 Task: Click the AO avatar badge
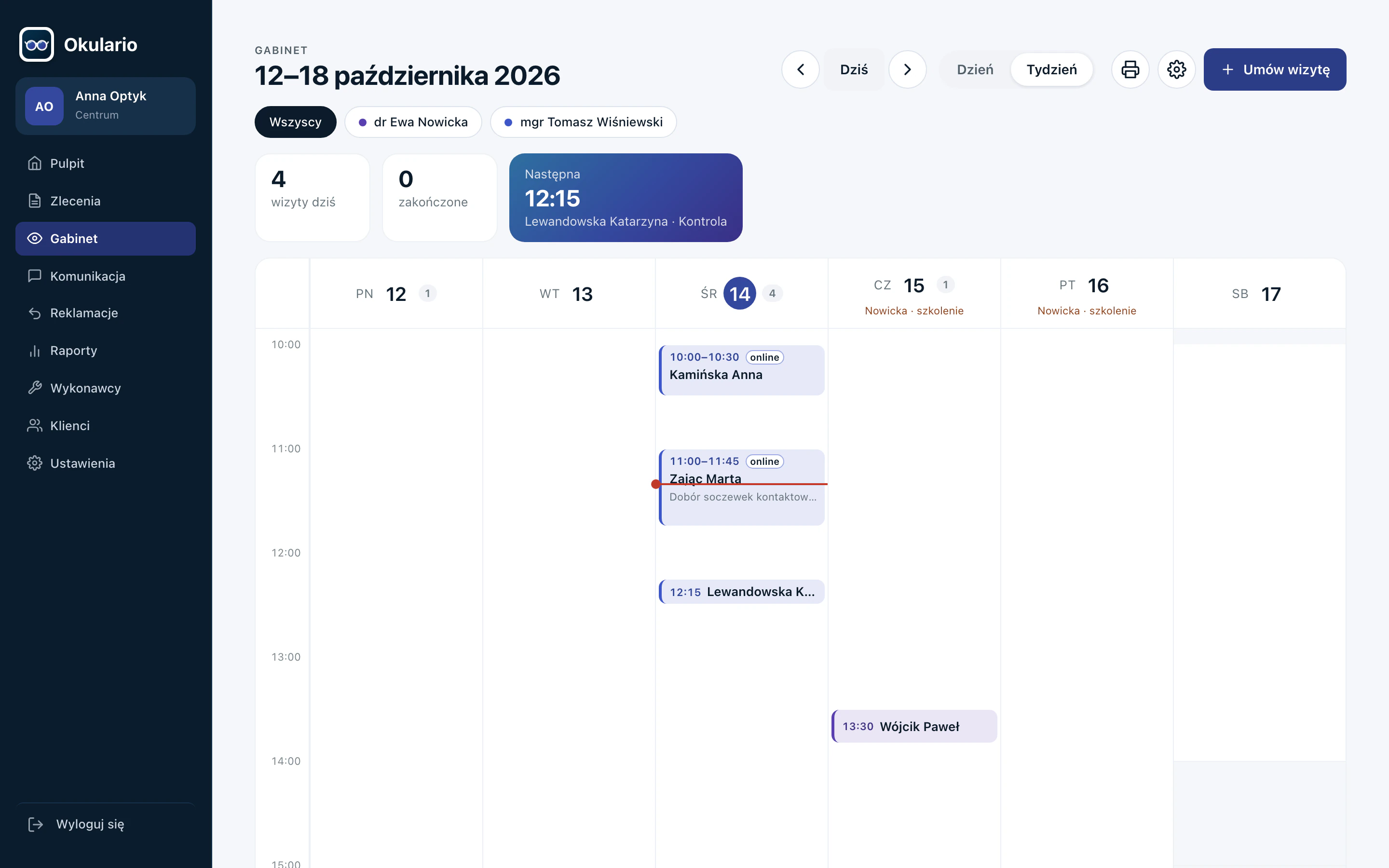[x=44, y=106]
